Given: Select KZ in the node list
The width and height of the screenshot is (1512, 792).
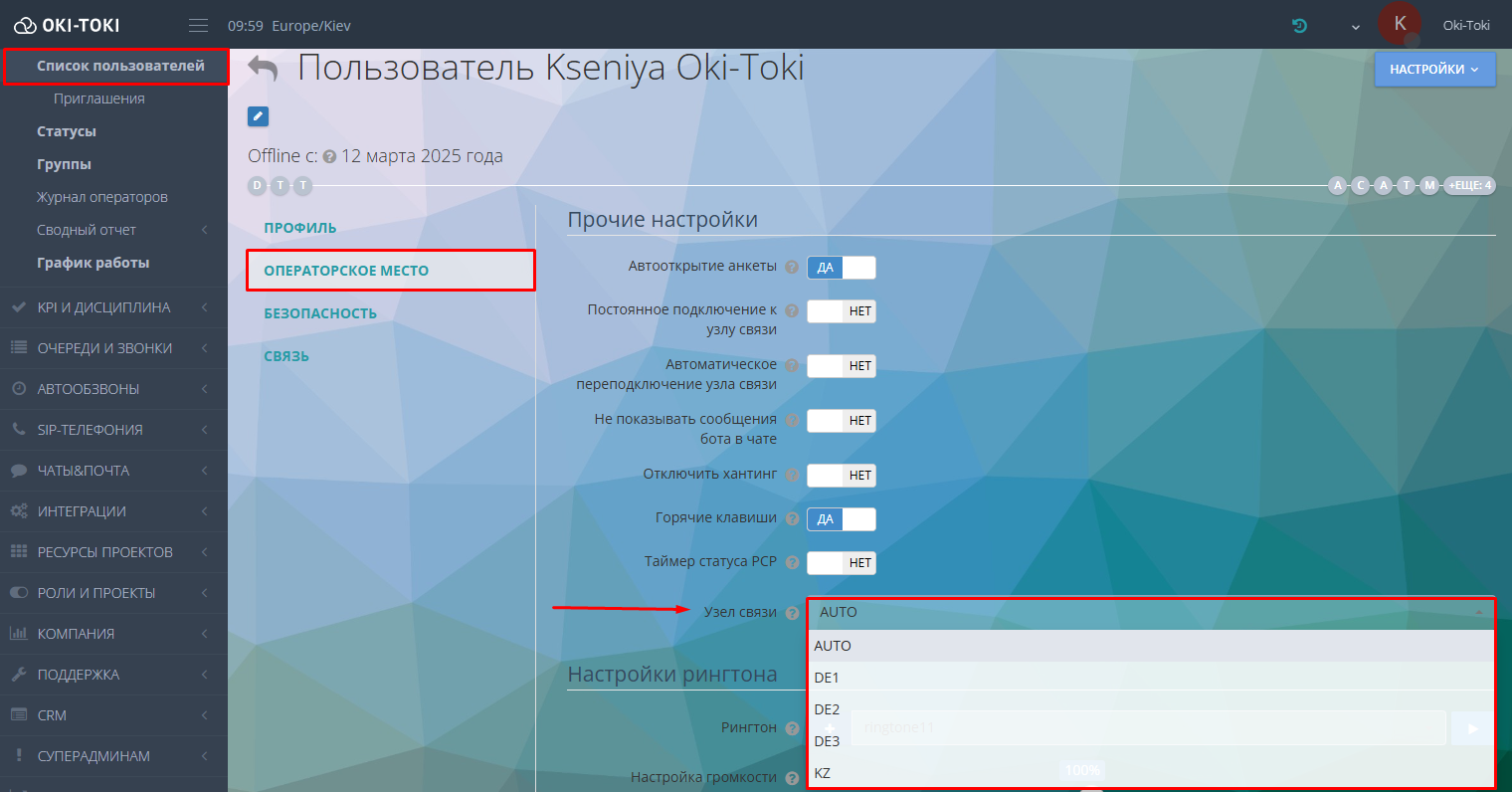Looking at the screenshot, I should (1151, 773).
